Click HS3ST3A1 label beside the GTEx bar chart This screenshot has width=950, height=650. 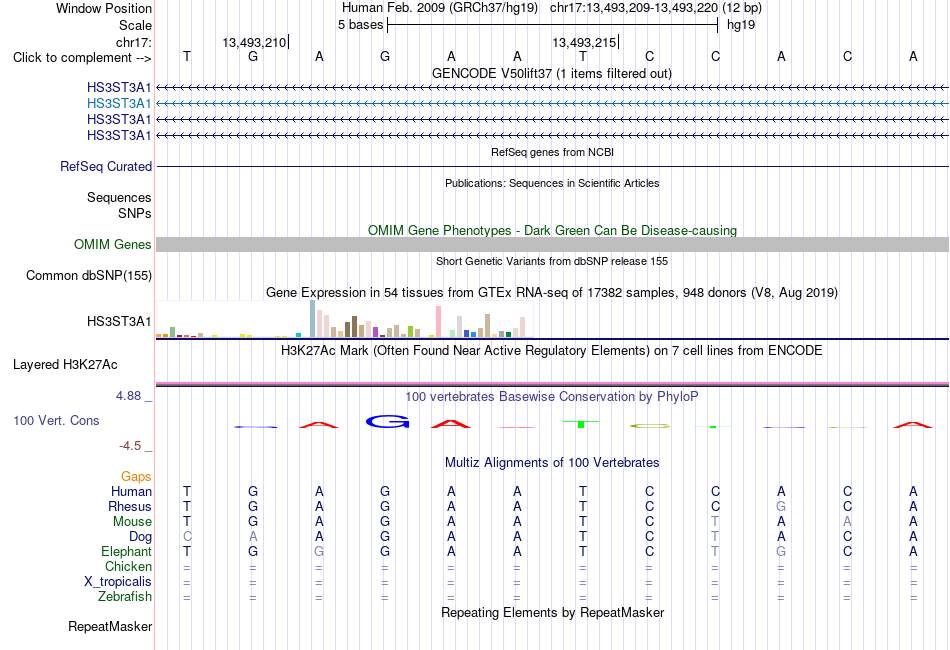(x=119, y=322)
